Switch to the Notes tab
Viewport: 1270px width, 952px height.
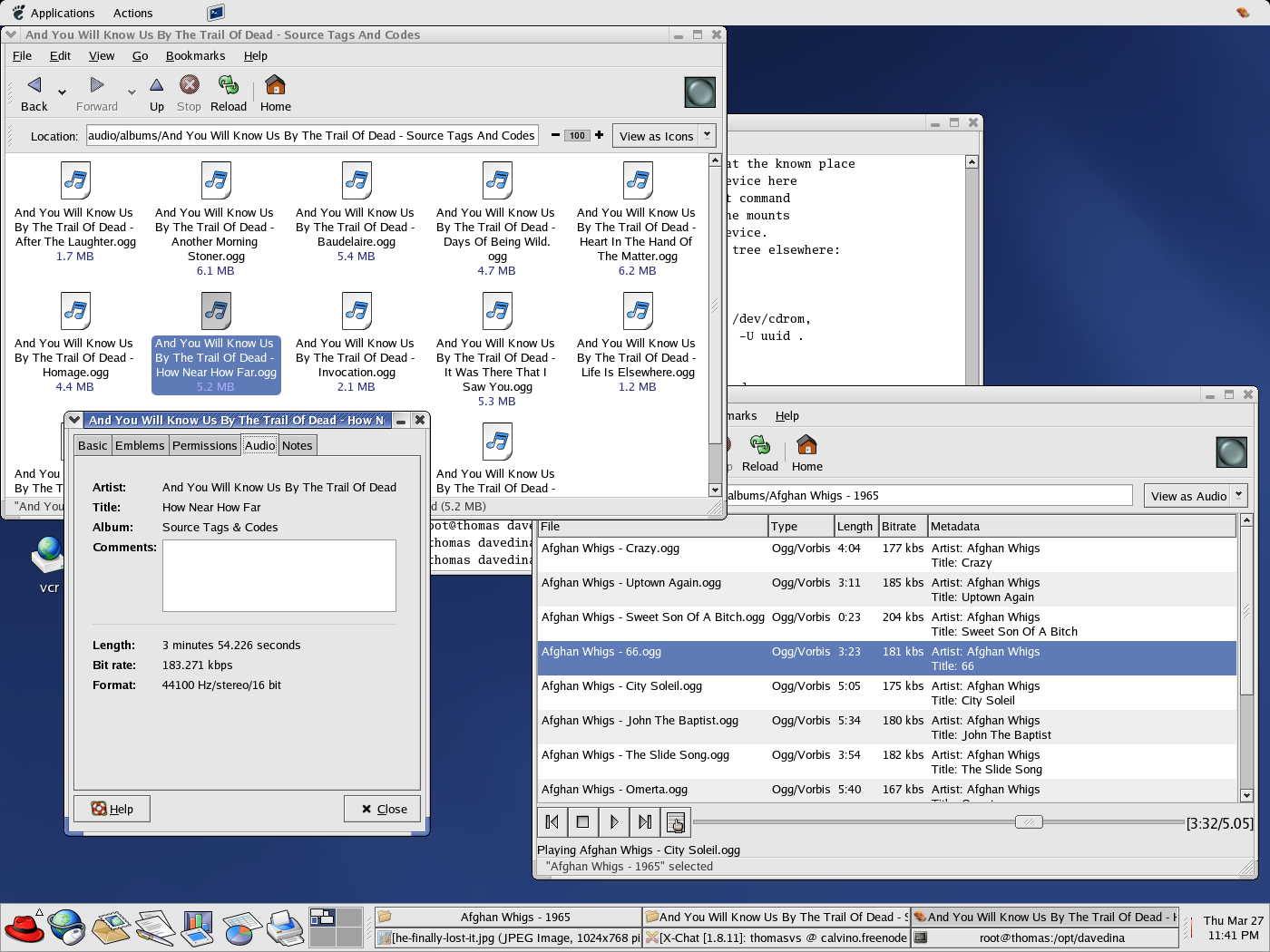(297, 445)
